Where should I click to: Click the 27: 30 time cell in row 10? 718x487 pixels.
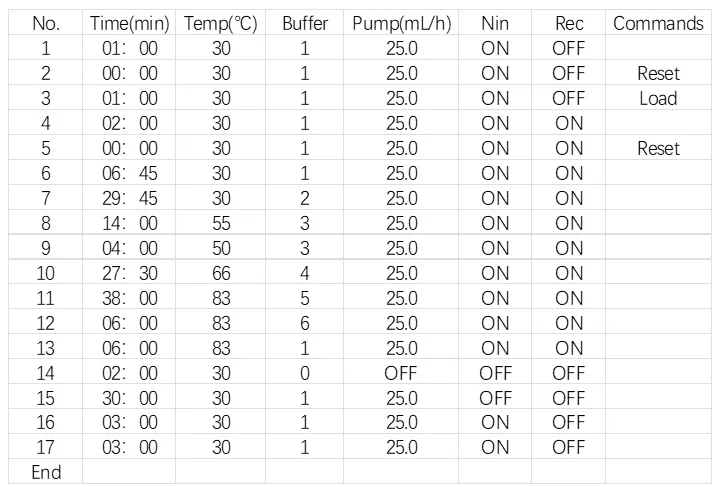(129, 273)
